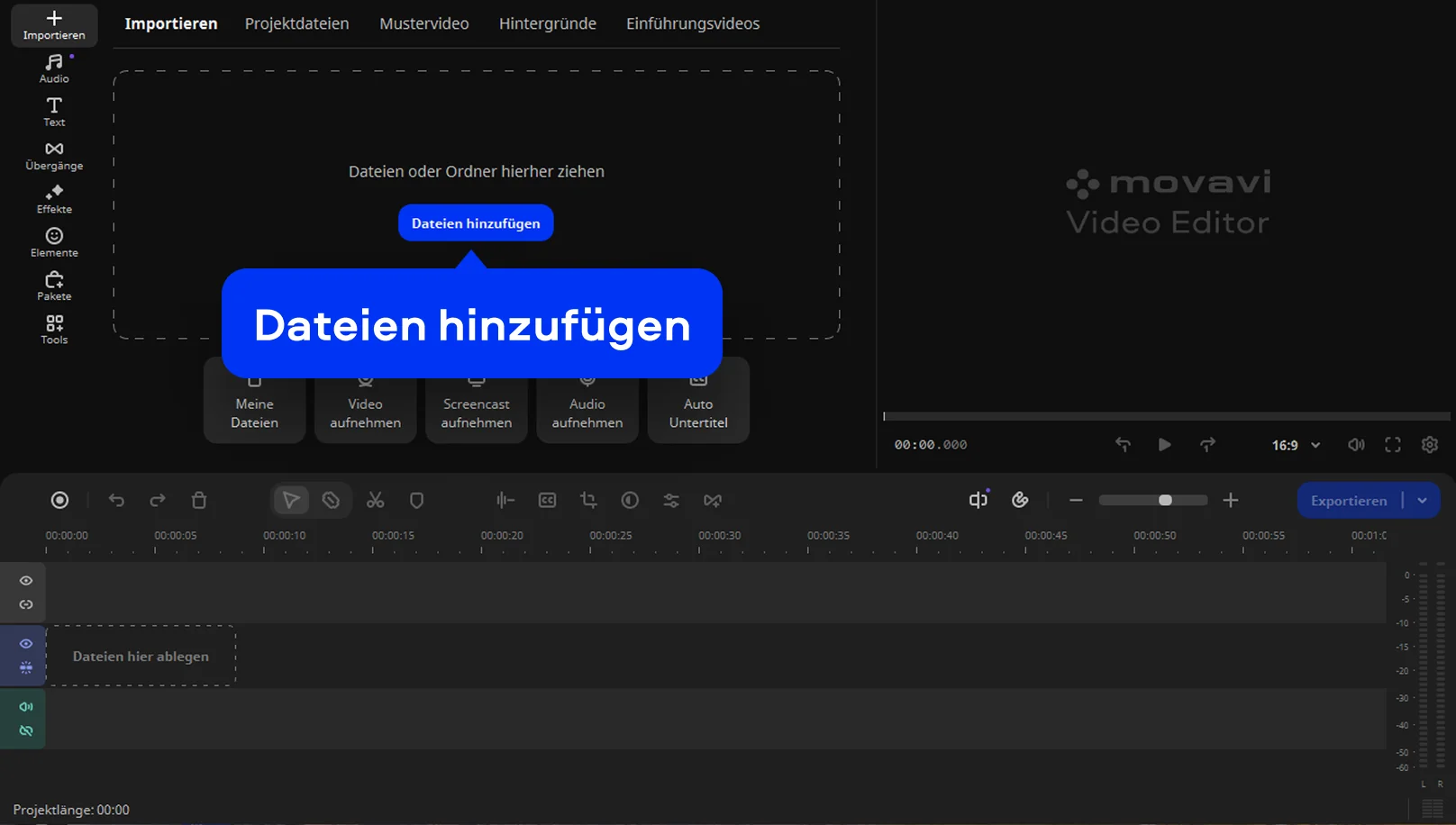
Task: Delete selection with trash icon
Action: coord(199,500)
